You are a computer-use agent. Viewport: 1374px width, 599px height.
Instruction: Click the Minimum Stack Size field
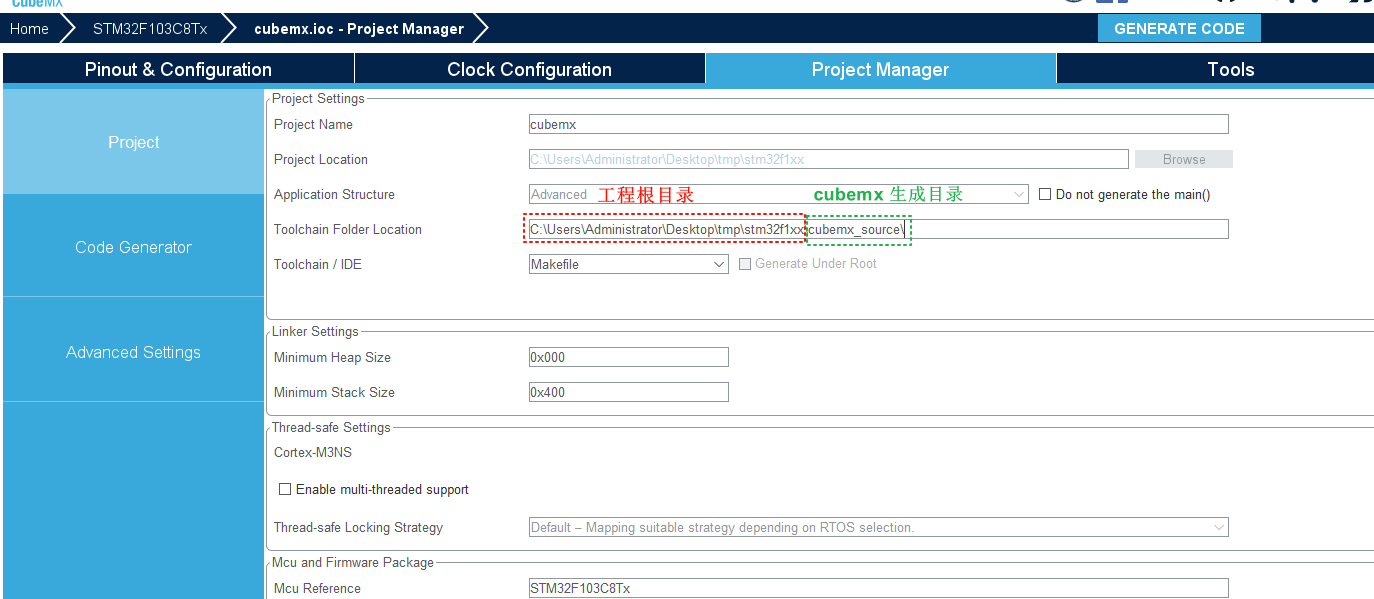(628, 392)
